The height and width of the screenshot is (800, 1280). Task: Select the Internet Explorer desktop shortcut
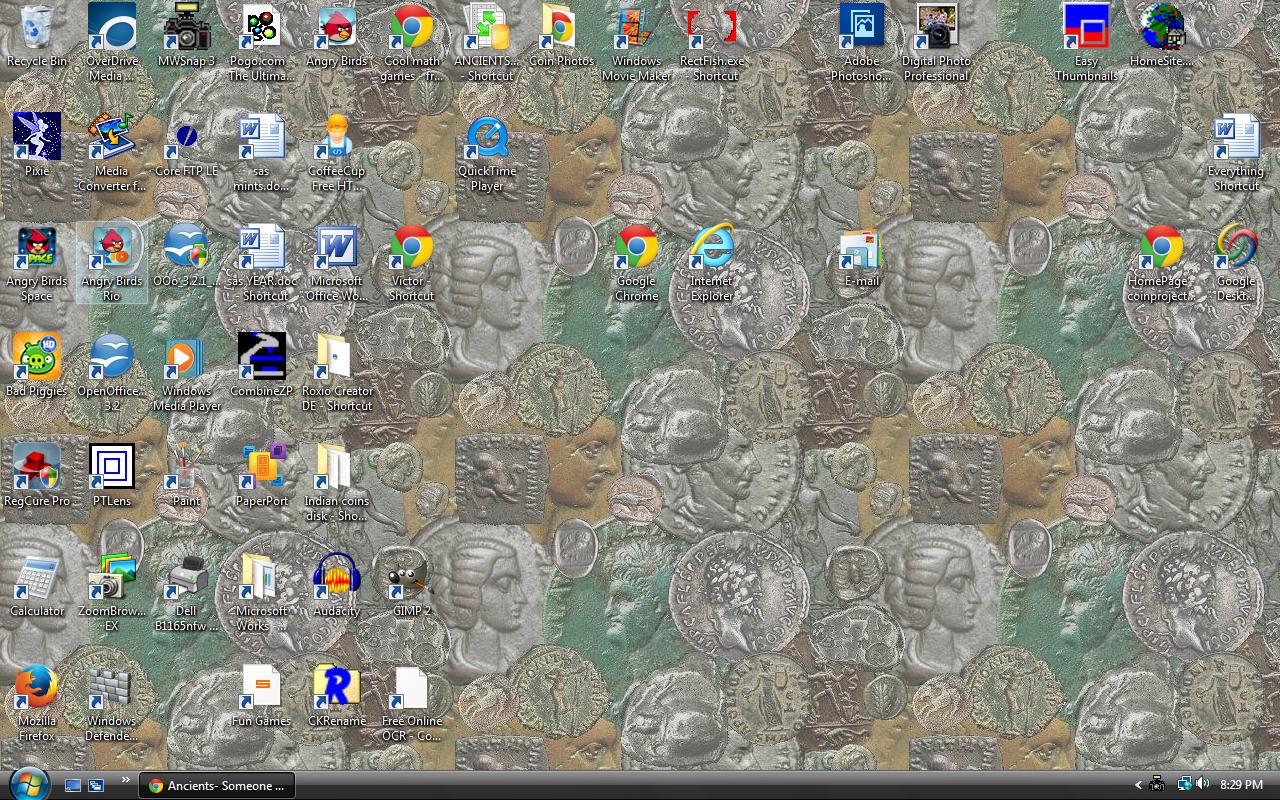711,248
